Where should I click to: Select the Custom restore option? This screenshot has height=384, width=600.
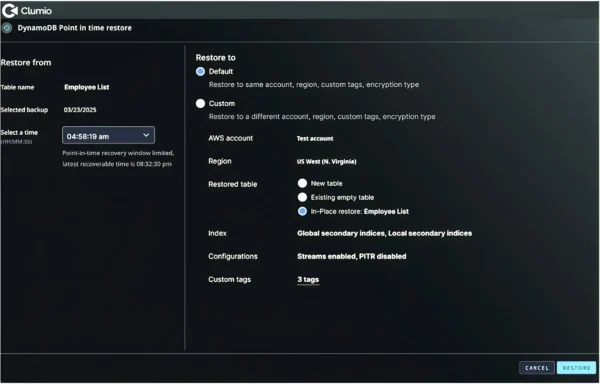click(200, 104)
